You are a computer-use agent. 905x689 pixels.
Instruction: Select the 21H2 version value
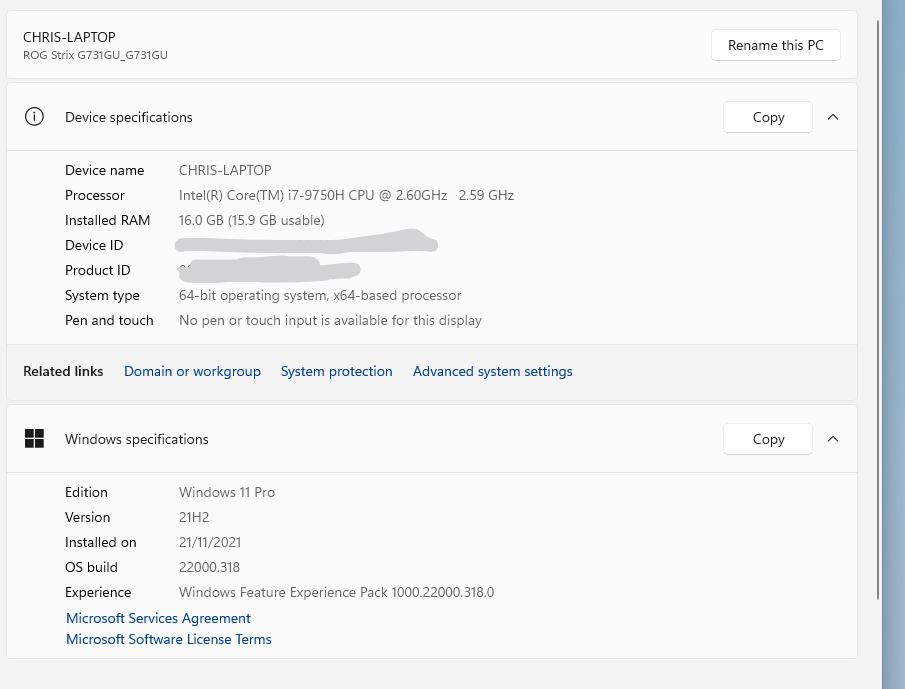[x=194, y=517]
